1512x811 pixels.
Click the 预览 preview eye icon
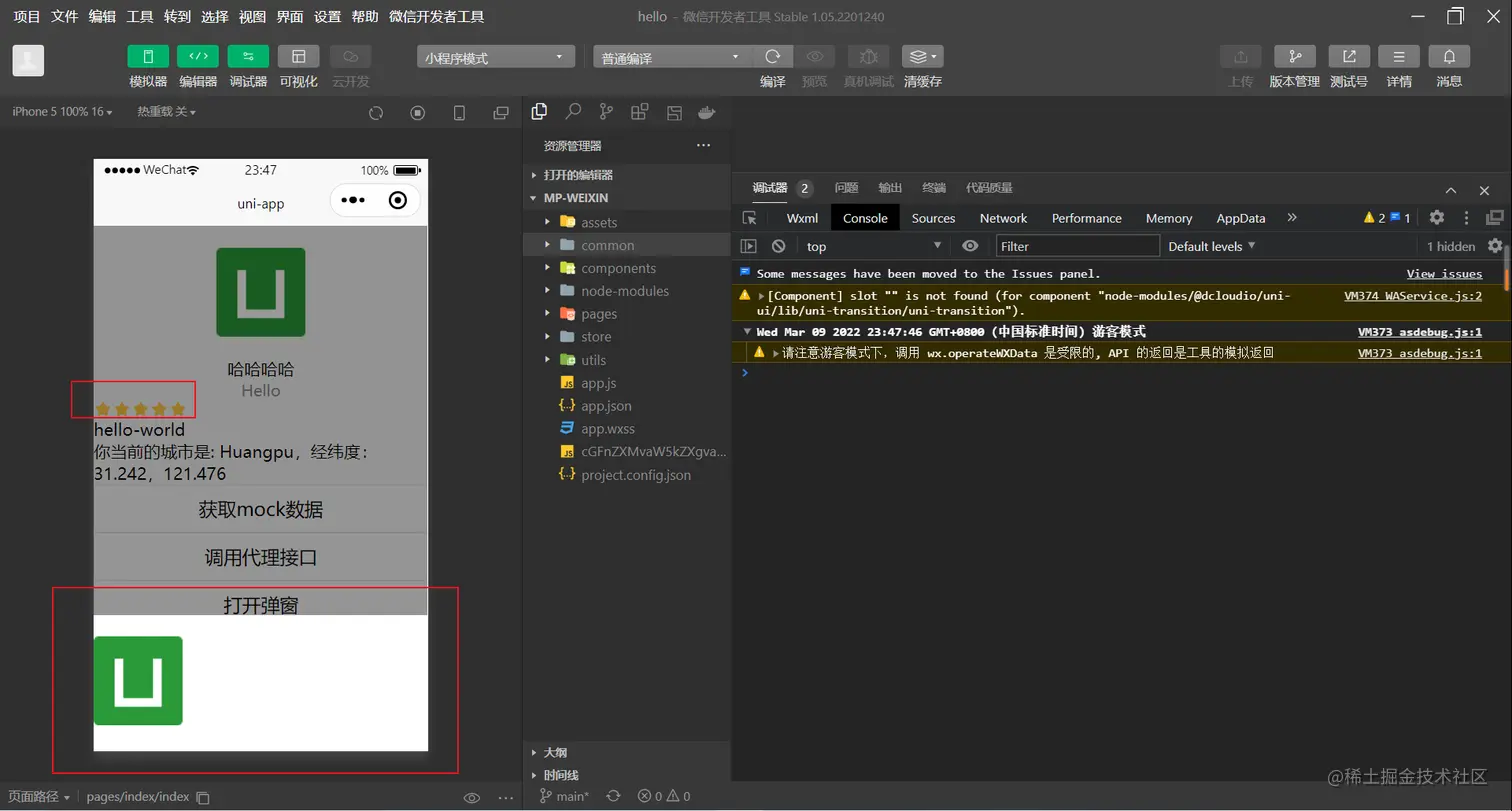[815, 56]
